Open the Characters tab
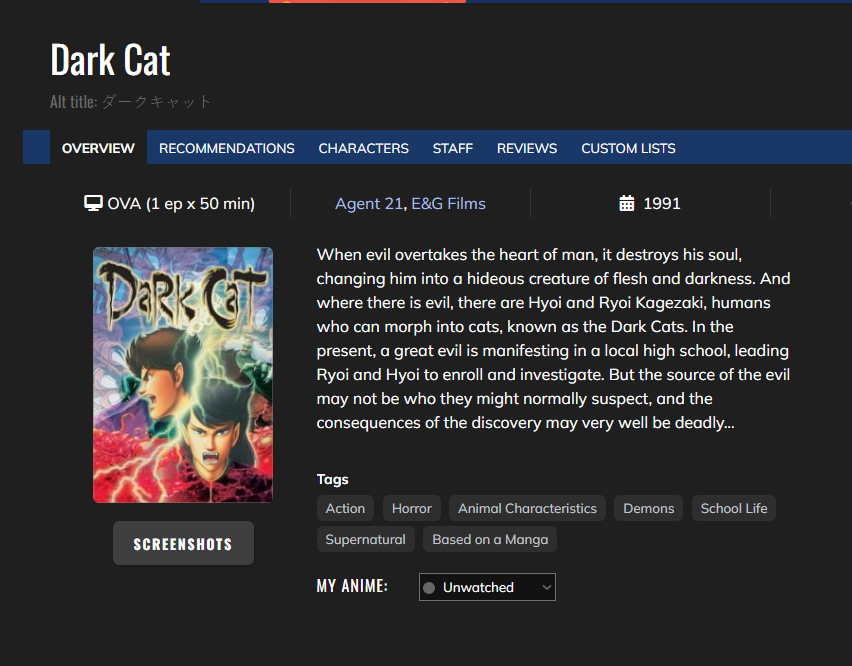The image size is (852, 666). click(363, 148)
